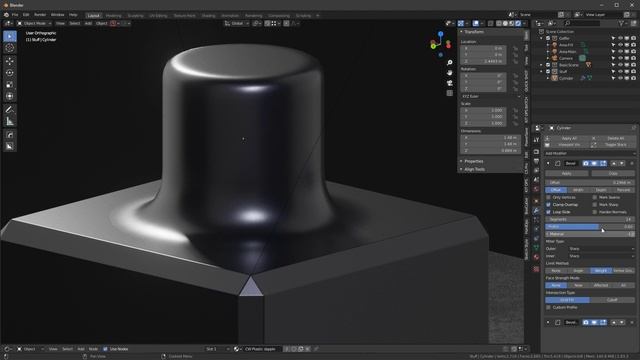
Task: Select the Annotate tool
Action: point(10,109)
